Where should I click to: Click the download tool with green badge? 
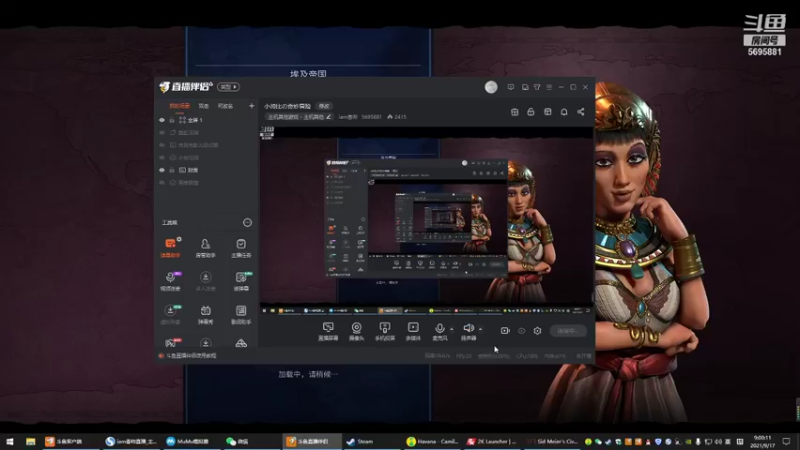point(170,314)
